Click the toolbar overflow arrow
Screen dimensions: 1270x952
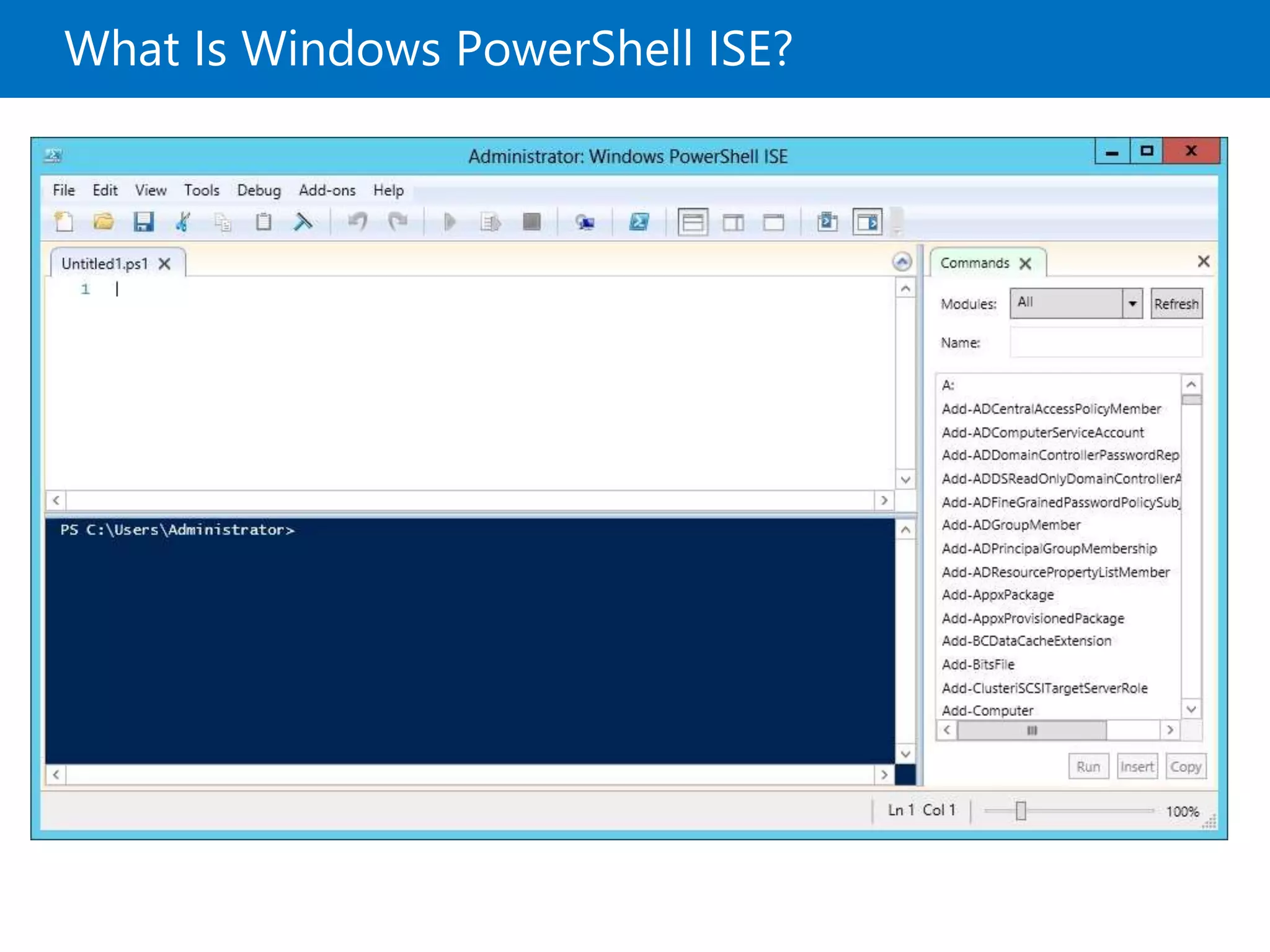(x=896, y=223)
